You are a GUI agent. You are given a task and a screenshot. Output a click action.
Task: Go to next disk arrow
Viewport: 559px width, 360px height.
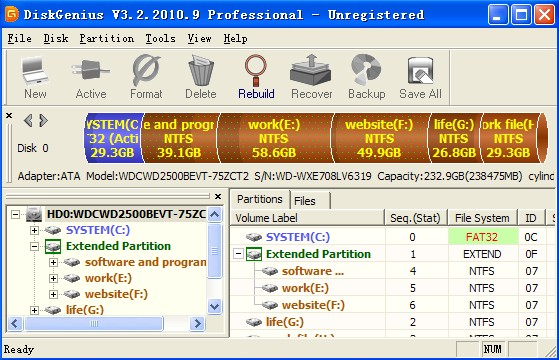[x=43, y=120]
